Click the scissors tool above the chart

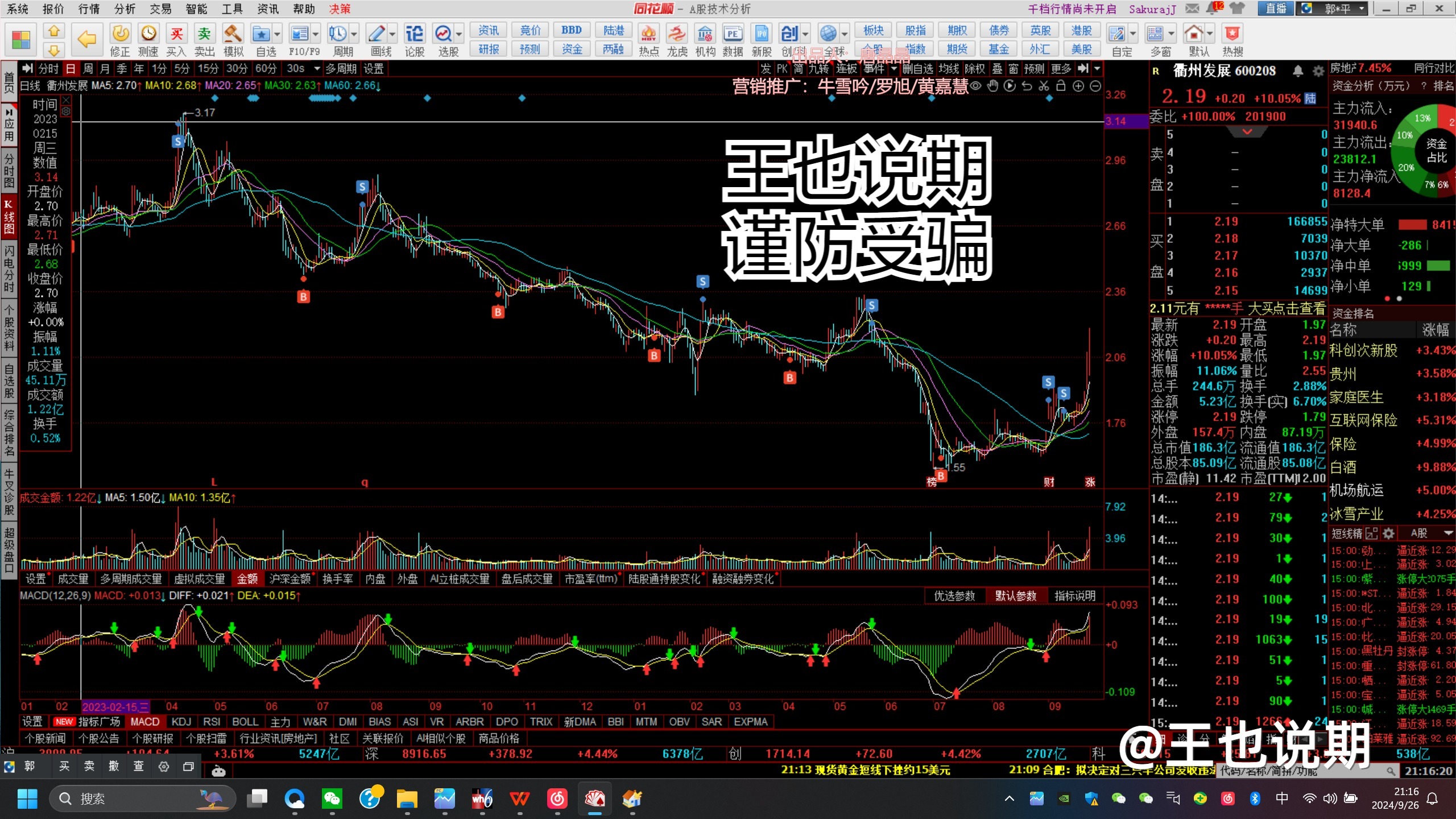click(x=1044, y=86)
